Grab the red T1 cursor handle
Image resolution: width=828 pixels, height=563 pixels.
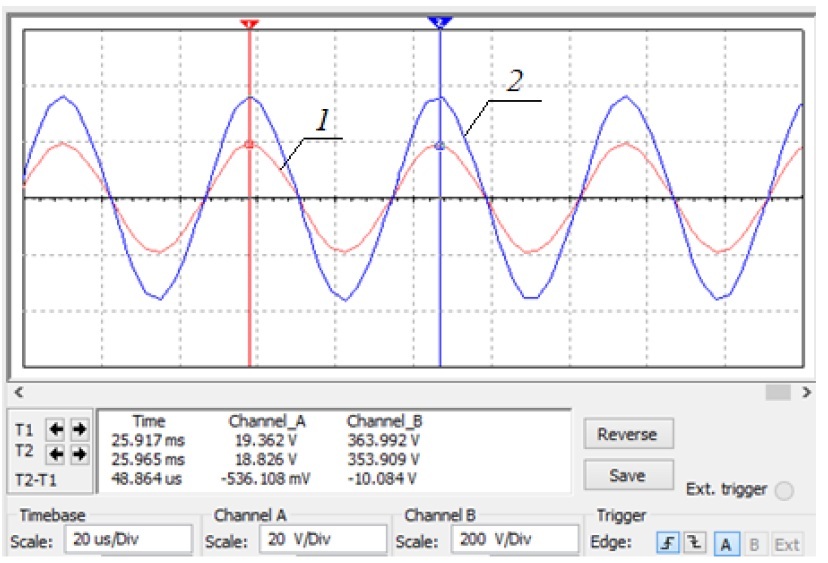click(x=250, y=22)
